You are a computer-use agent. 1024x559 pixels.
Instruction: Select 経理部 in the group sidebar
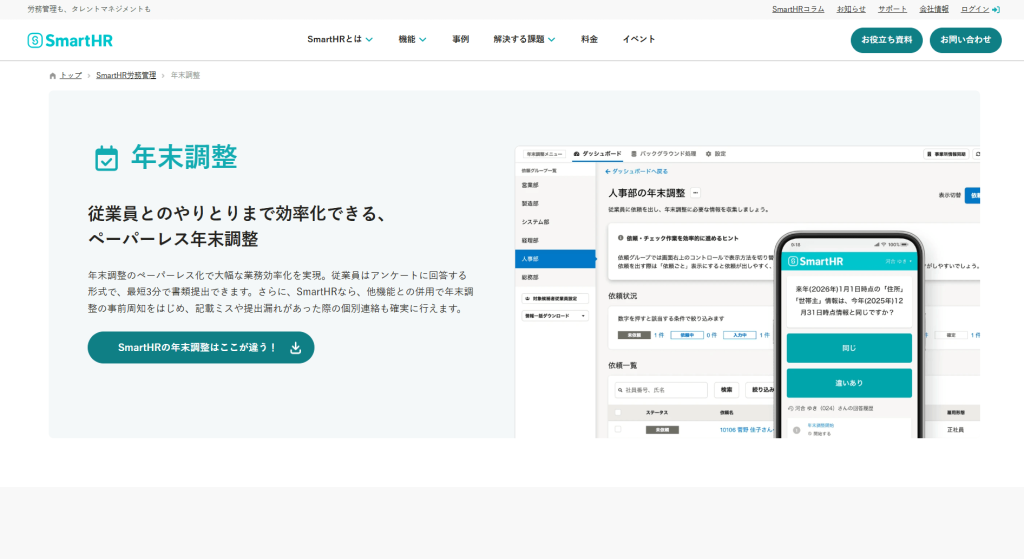point(555,240)
